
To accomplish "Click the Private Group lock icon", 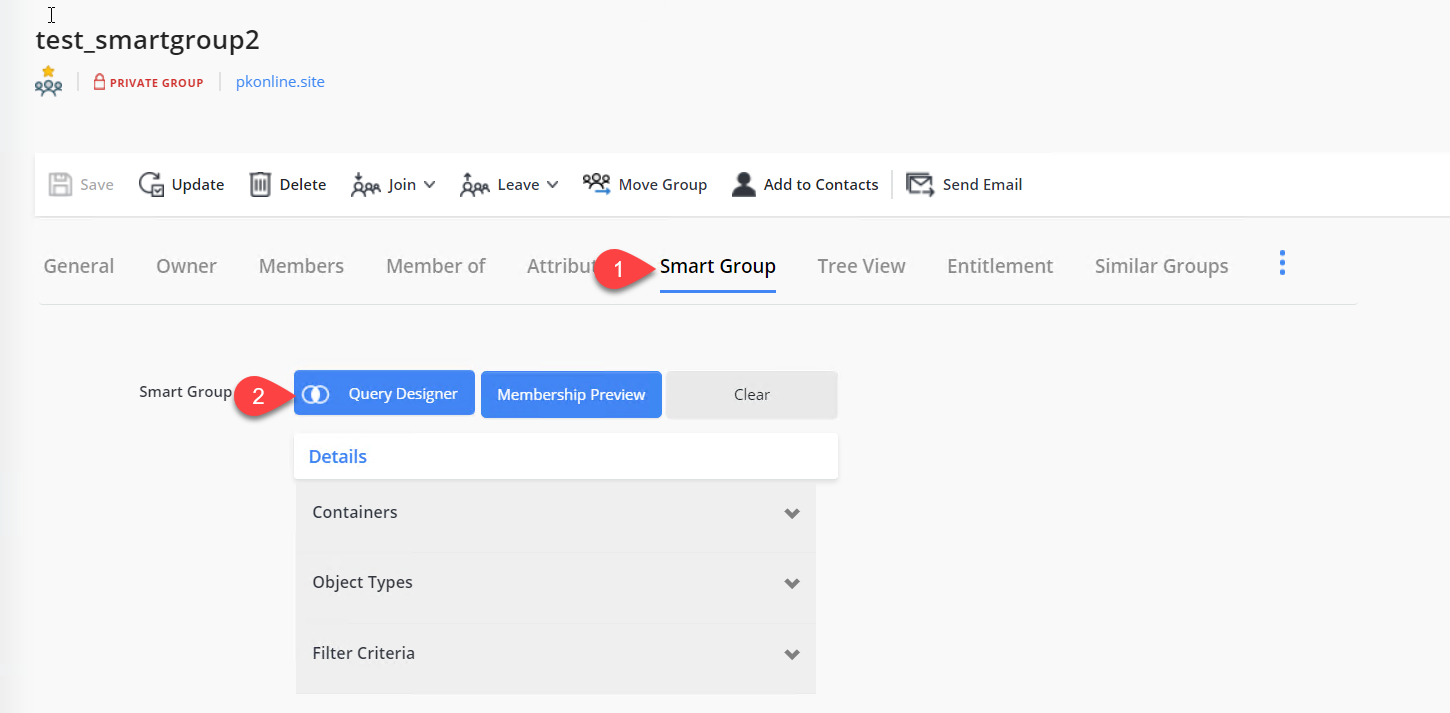I will 98,81.
